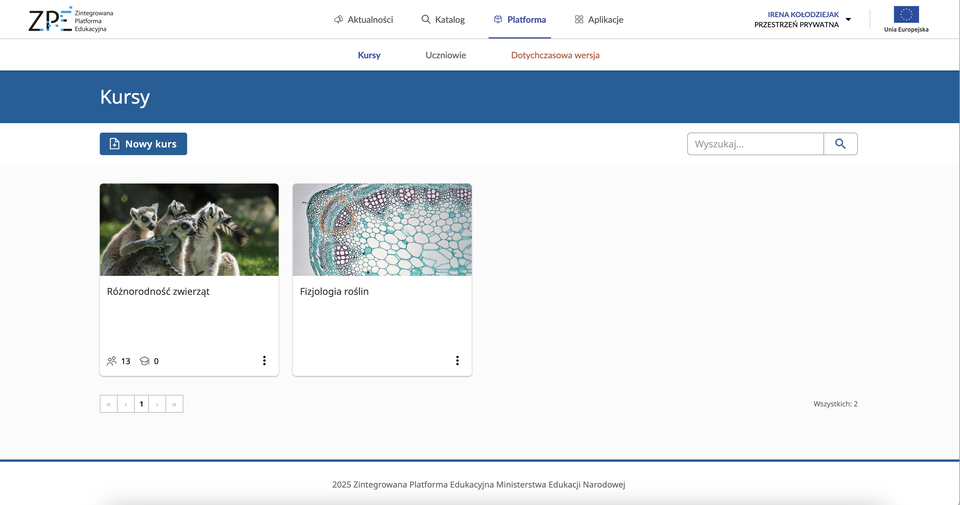The width and height of the screenshot is (960, 505).
Task: Open three-dot menu on Różnorodność zwierząt card
Action: [x=264, y=361]
